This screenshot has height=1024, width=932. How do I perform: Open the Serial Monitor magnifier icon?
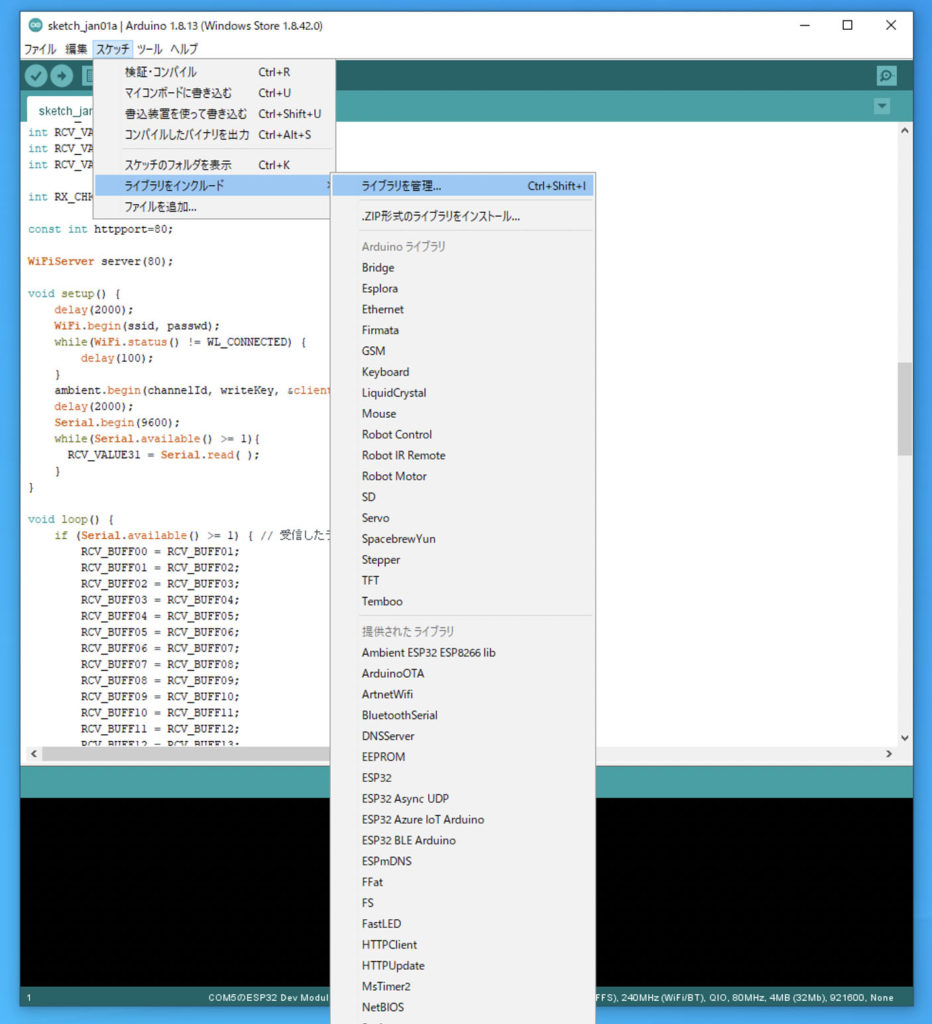point(885,76)
